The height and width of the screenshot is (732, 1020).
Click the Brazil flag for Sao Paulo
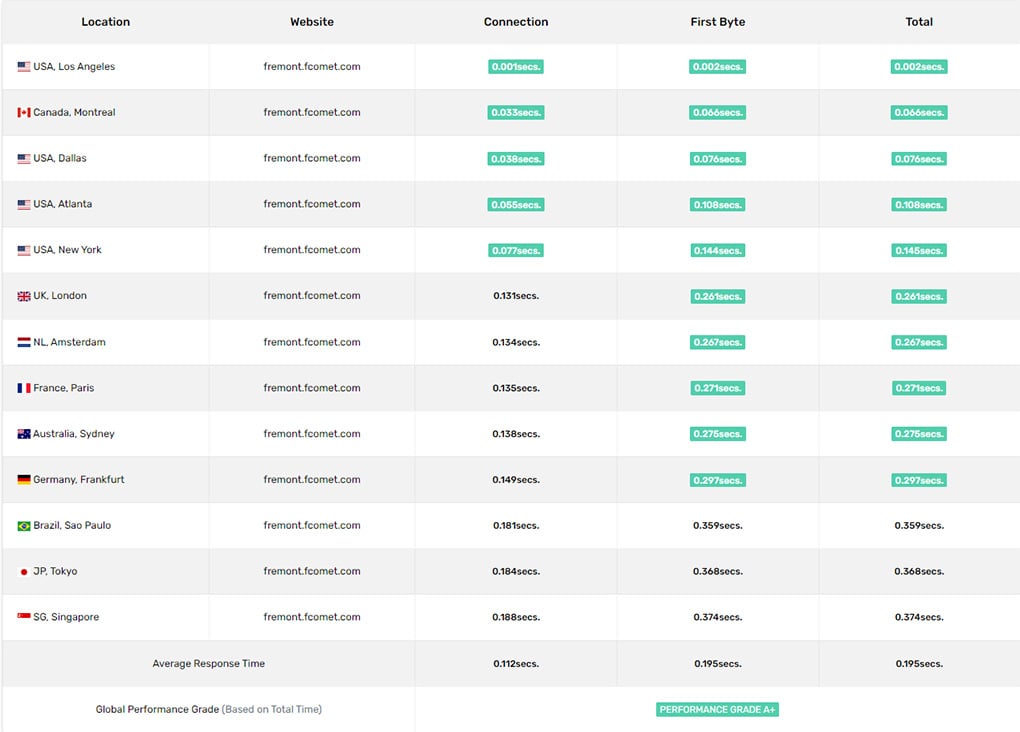[x=24, y=526]
